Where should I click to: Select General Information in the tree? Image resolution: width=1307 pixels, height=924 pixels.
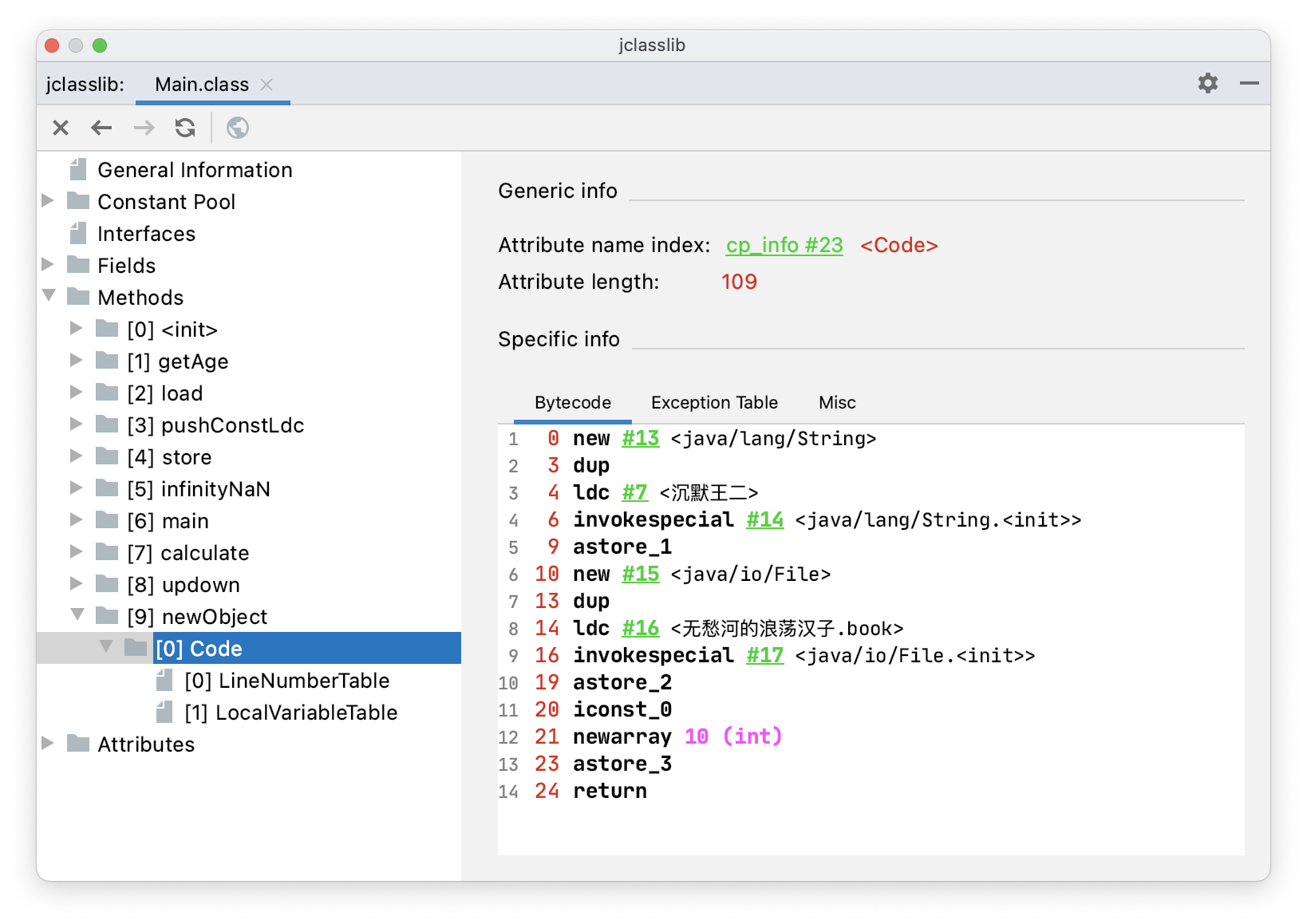click(x=195, y=170)
